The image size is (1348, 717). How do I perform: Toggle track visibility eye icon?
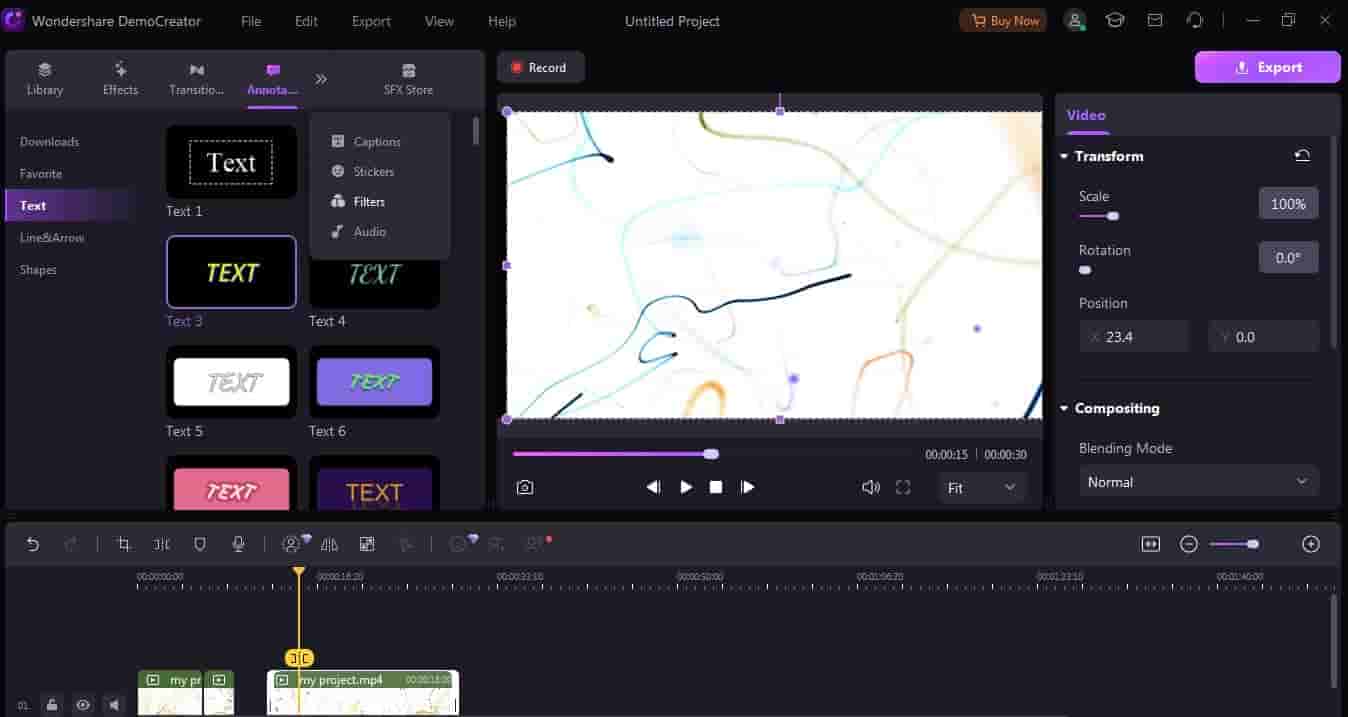coord(83,705)
